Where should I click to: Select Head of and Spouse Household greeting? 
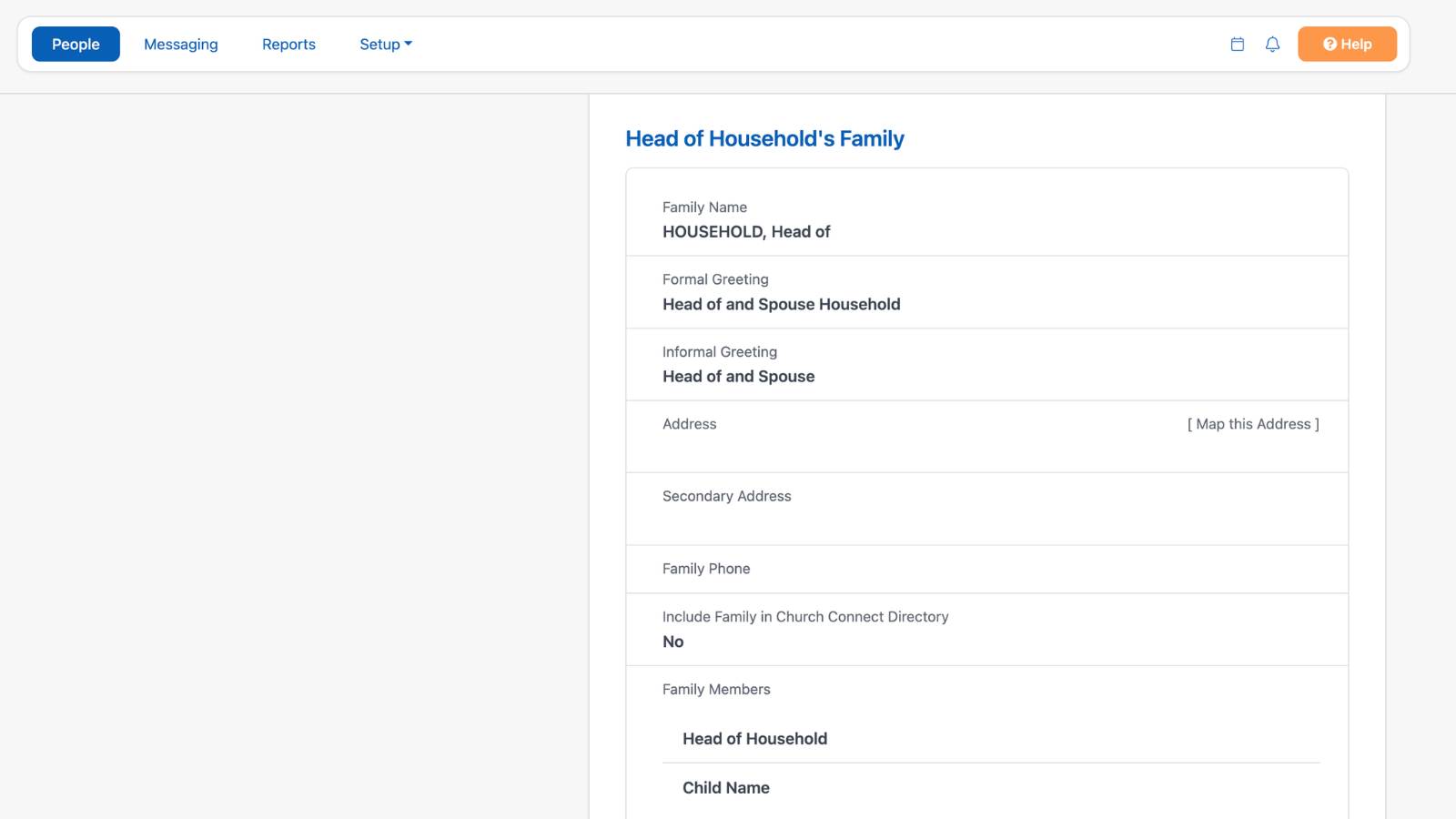click(x=782, y=304)
